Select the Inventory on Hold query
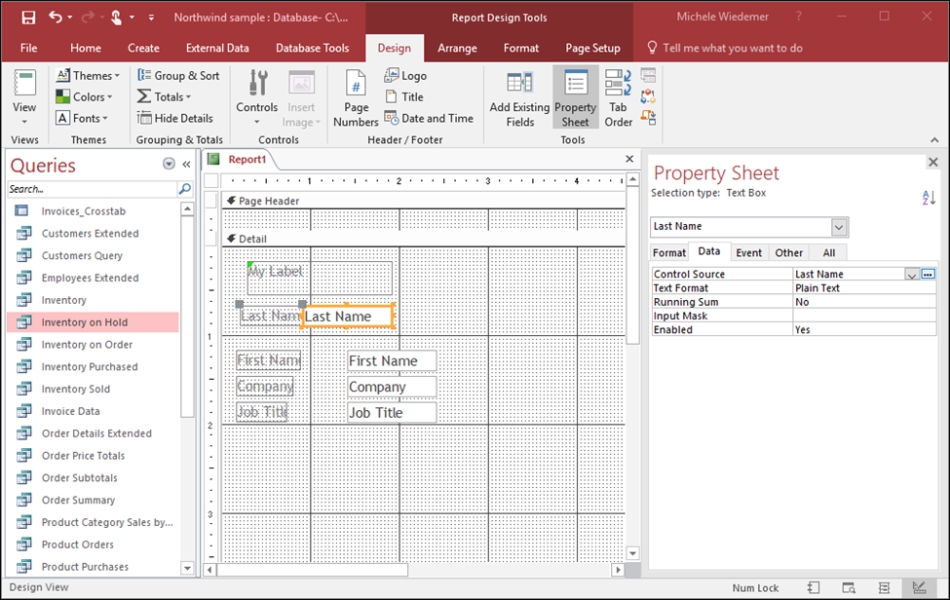 point(93,322)
